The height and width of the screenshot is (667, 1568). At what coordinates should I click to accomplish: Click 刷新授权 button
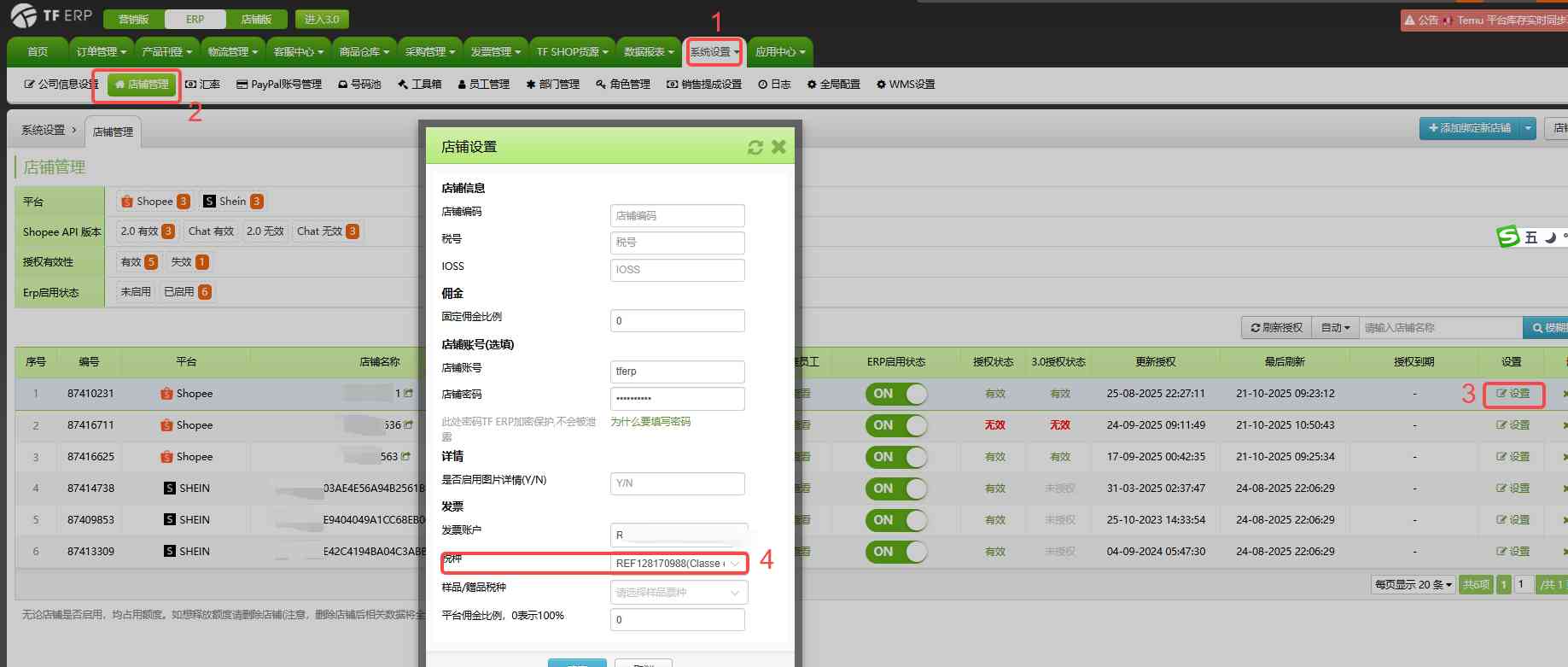(1277, 328)
